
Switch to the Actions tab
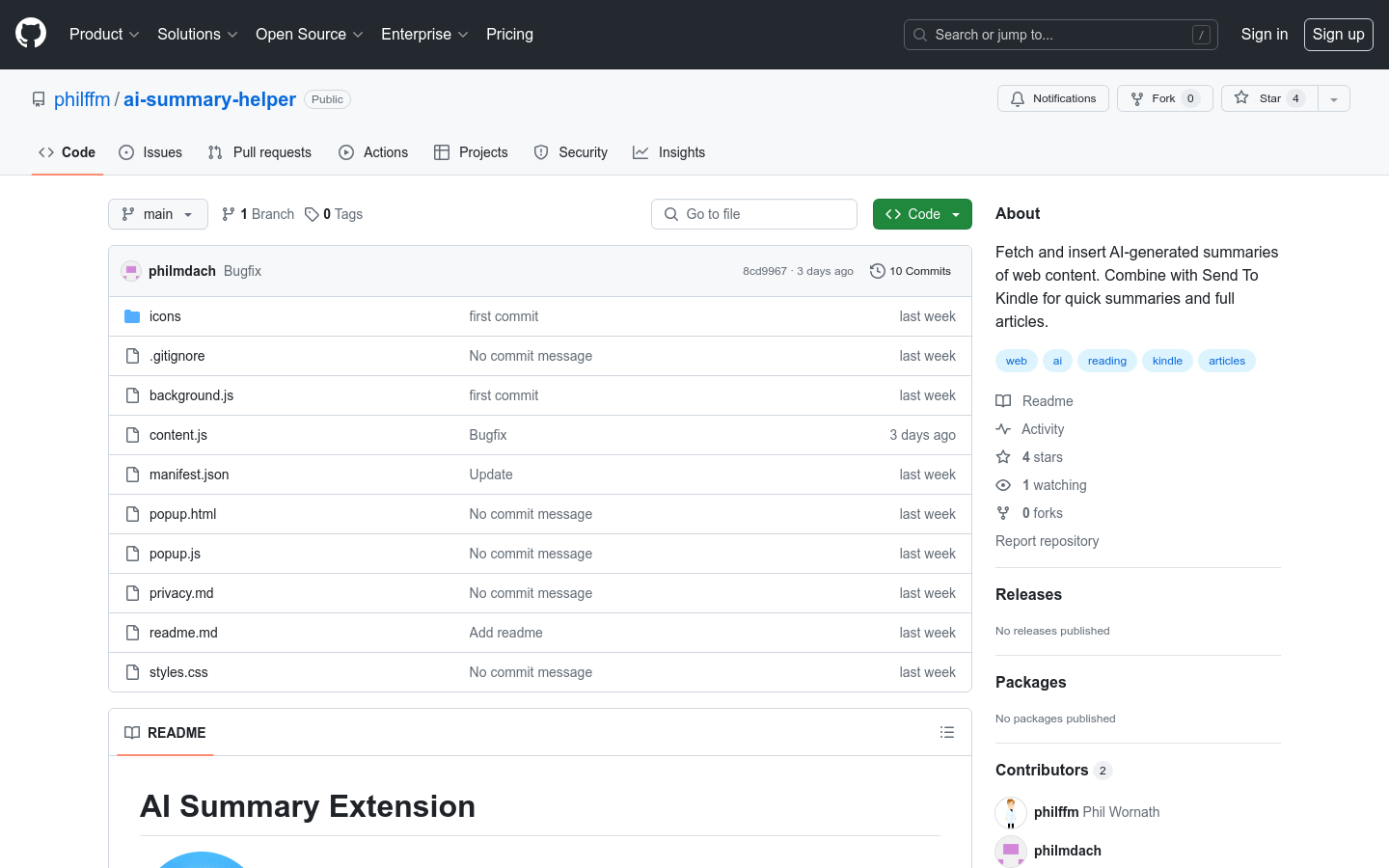click(373, 152)
